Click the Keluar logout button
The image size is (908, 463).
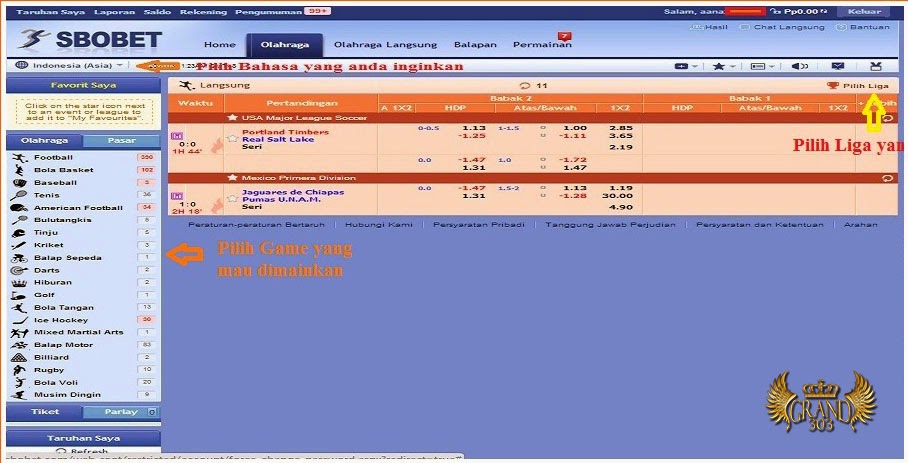[865, 12]
